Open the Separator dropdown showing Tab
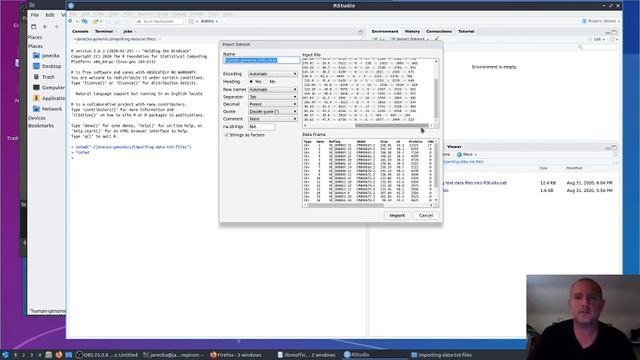Image resolution: width=640 pixels, height=360 pixels. click(x=273, y=97)
